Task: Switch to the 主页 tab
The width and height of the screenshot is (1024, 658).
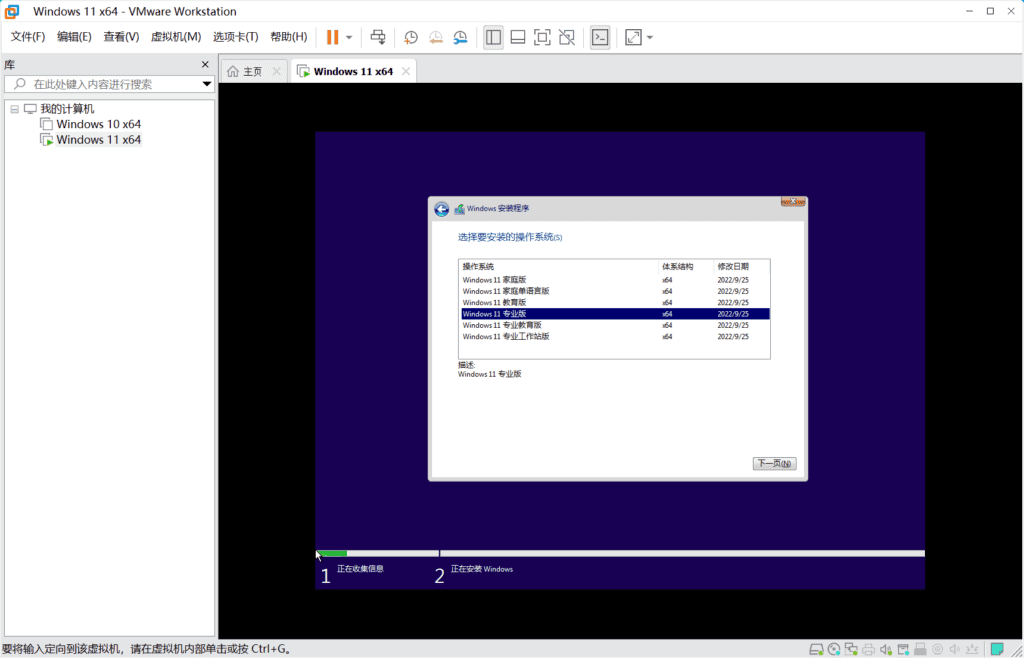Action: coord(245,71)
